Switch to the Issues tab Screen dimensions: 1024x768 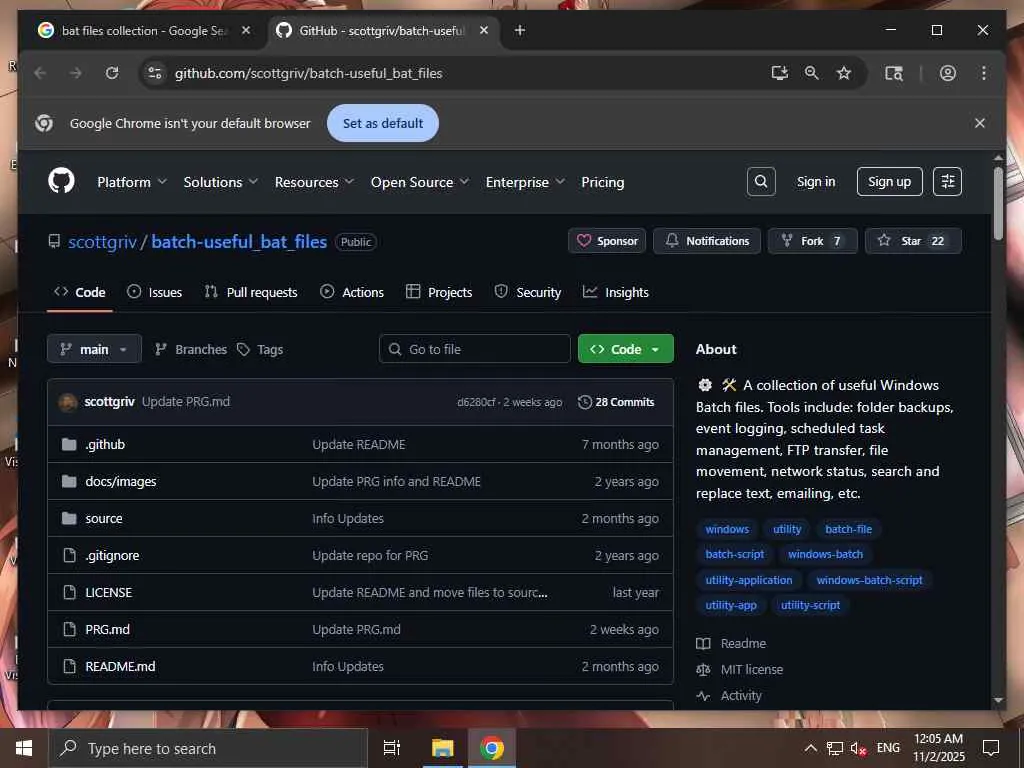click(x=155, y=293)
